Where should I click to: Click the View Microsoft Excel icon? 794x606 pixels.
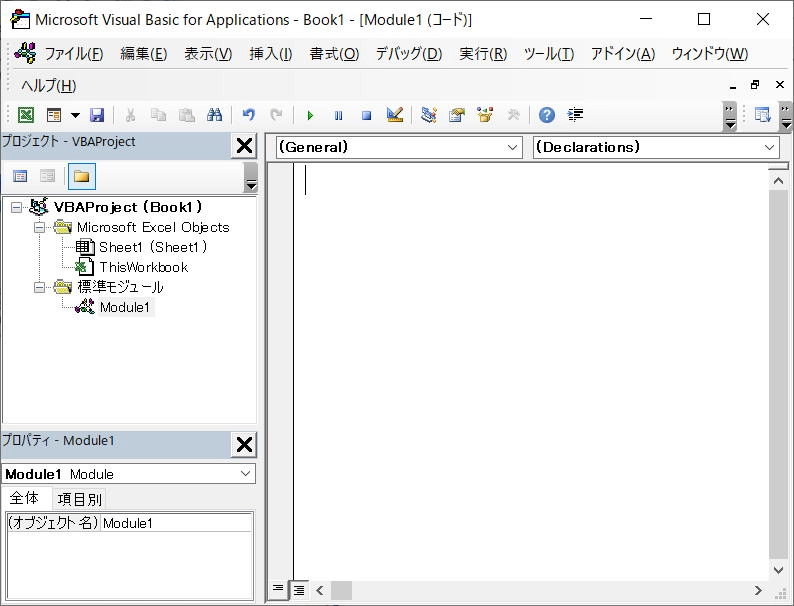click(26, 115)
